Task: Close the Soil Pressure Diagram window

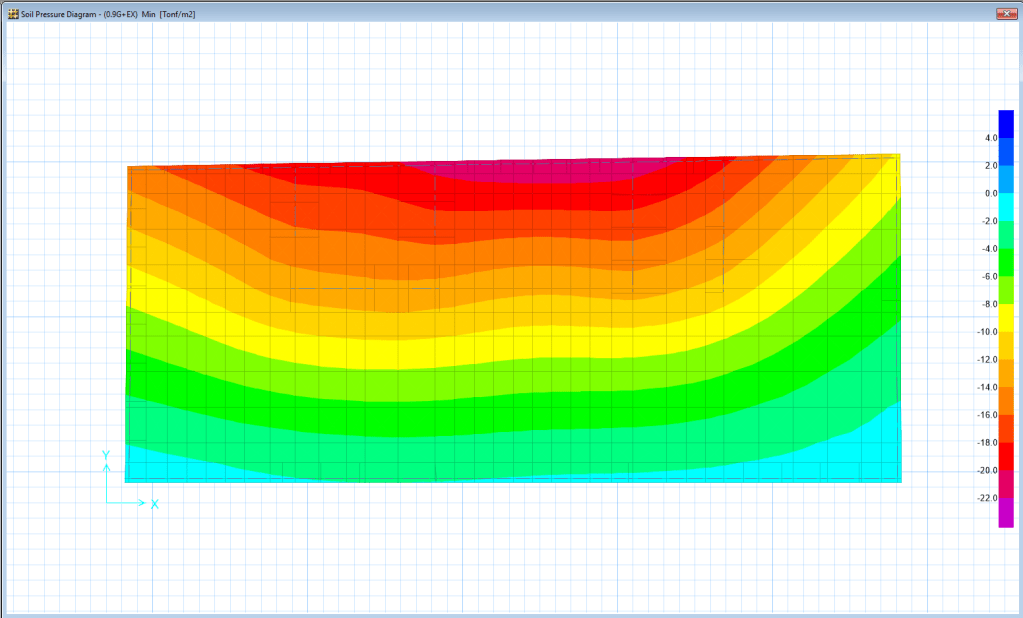Action: (1004, 14)
